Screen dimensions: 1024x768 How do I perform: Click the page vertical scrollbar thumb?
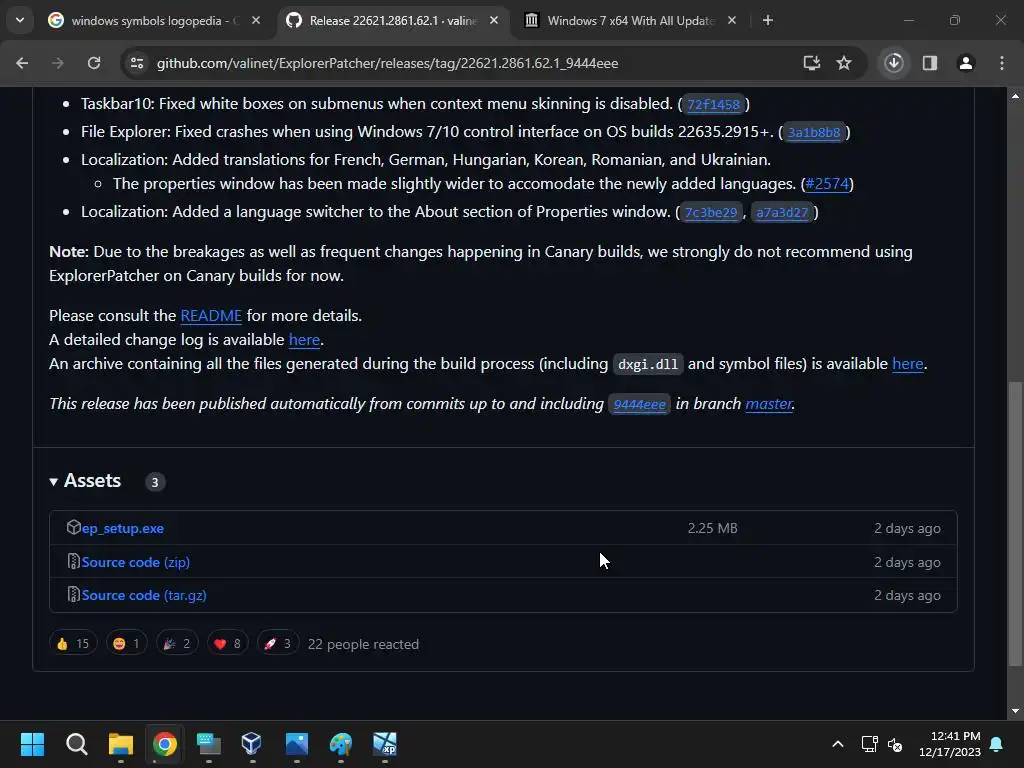[1015, 524]
